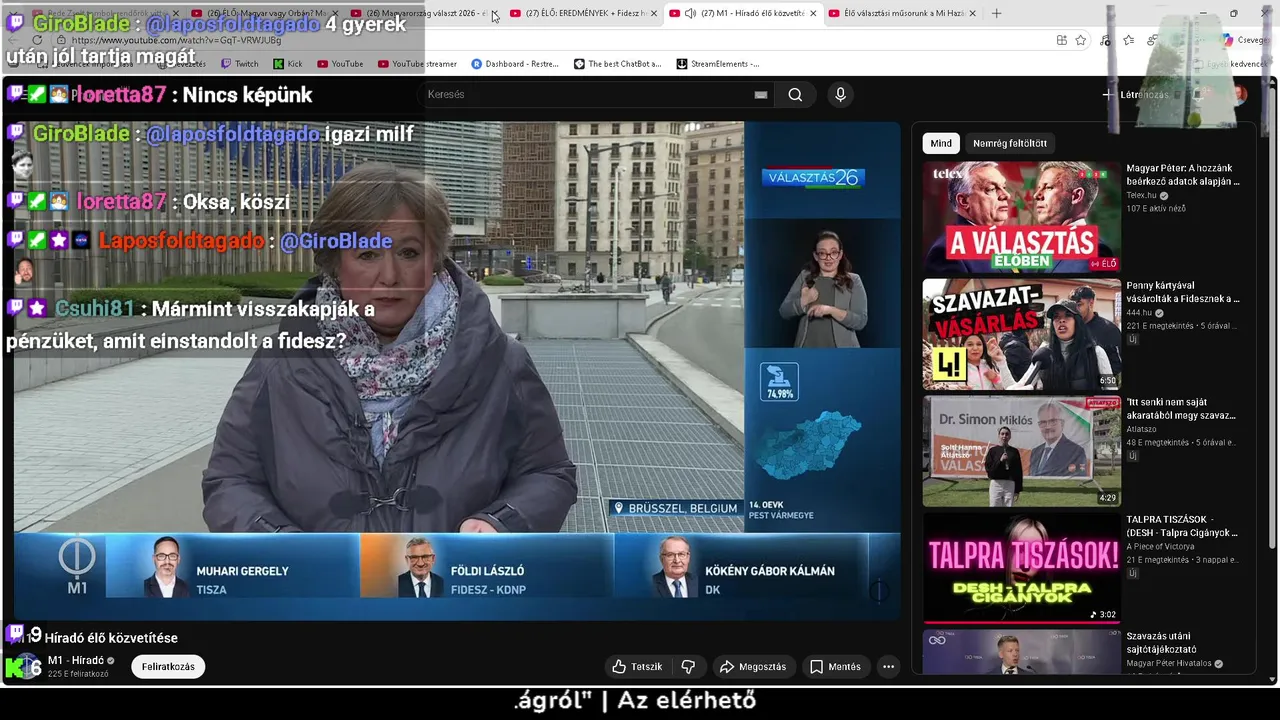The width and height of the screenshot is (1280, 720).
Task: Select the Mind filter chip
Action: pos(941,143)
